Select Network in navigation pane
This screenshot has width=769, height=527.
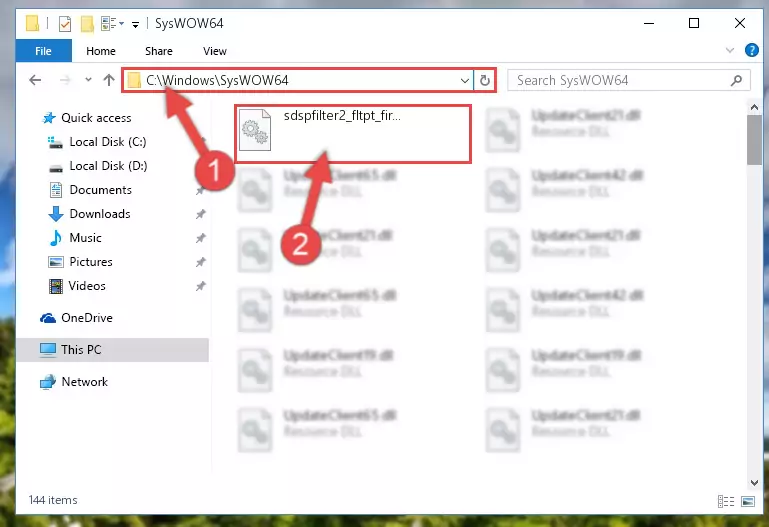coord(84,381)
